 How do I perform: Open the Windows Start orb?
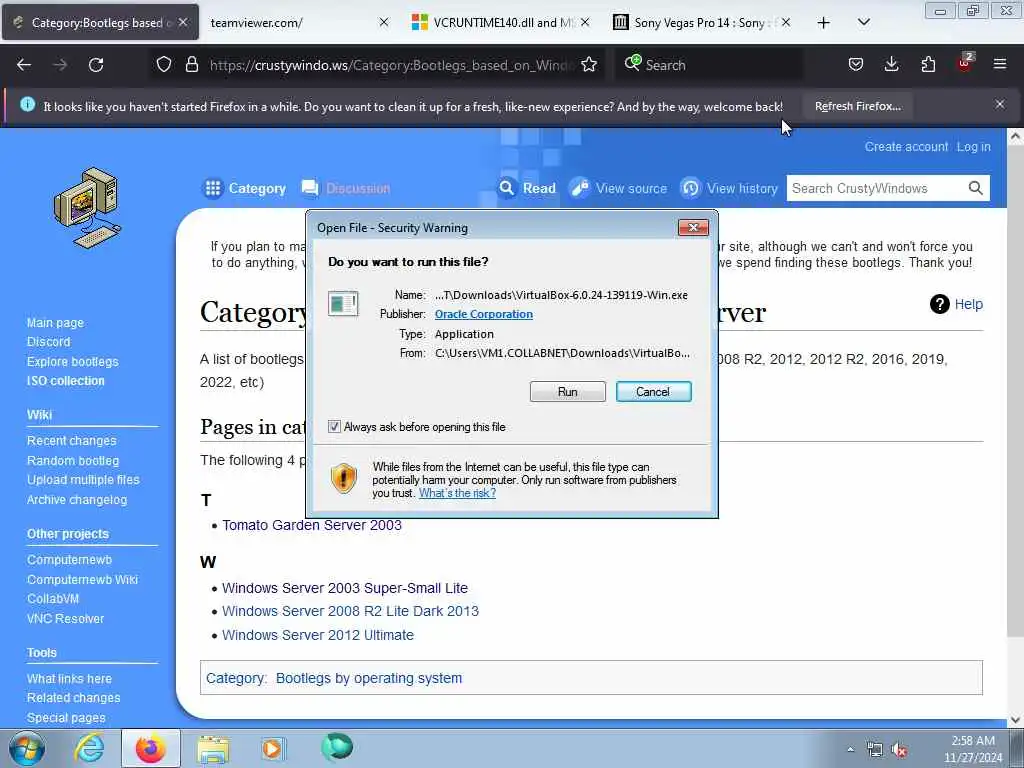click(x=27, y=748)
